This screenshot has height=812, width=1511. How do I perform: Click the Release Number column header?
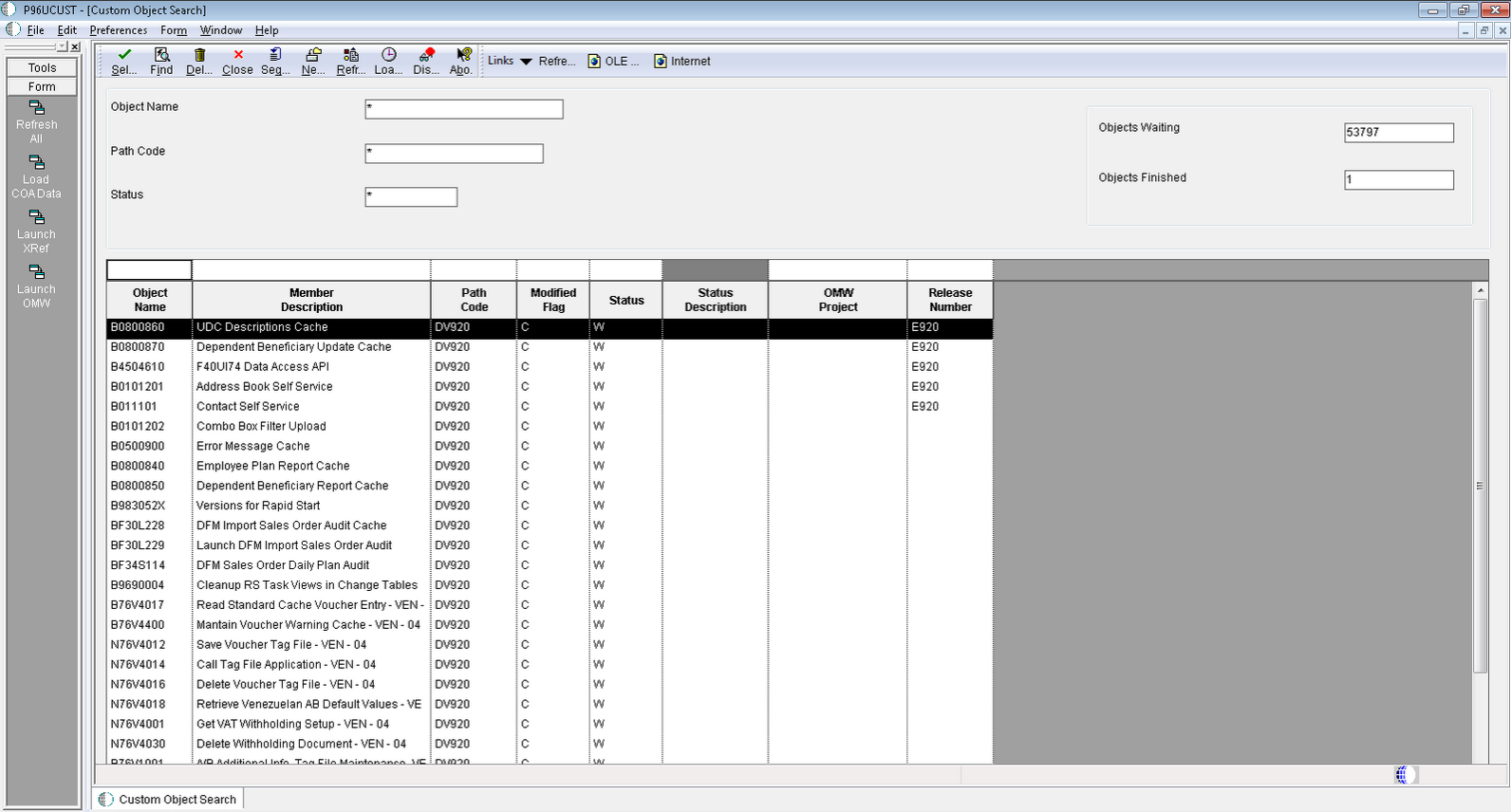[x=950, y=300]
